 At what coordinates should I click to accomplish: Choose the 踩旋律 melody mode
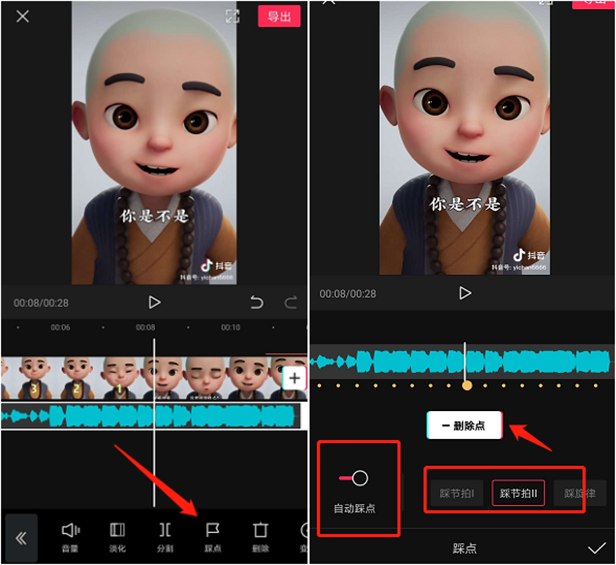[580, 493]
